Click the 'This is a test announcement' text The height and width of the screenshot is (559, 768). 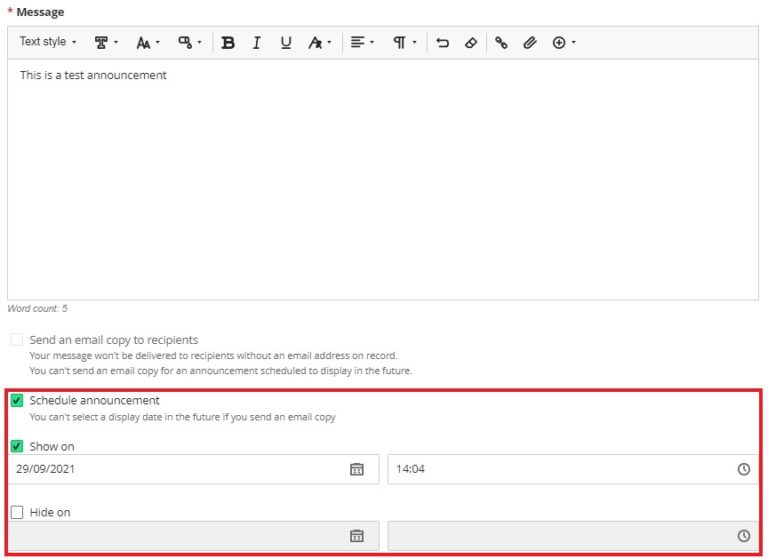(93, 75)
